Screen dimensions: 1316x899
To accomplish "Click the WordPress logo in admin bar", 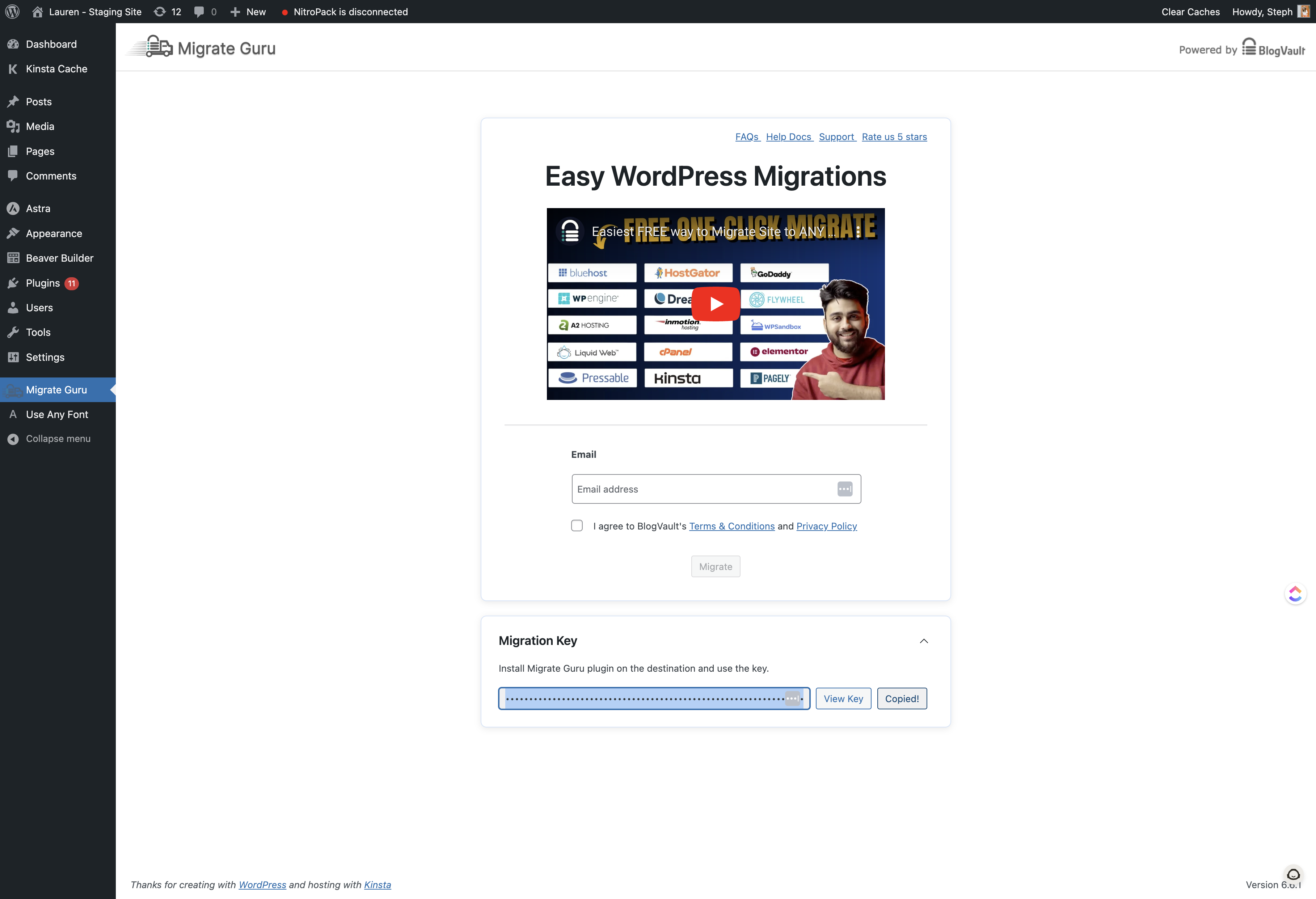I will [12, 11].
